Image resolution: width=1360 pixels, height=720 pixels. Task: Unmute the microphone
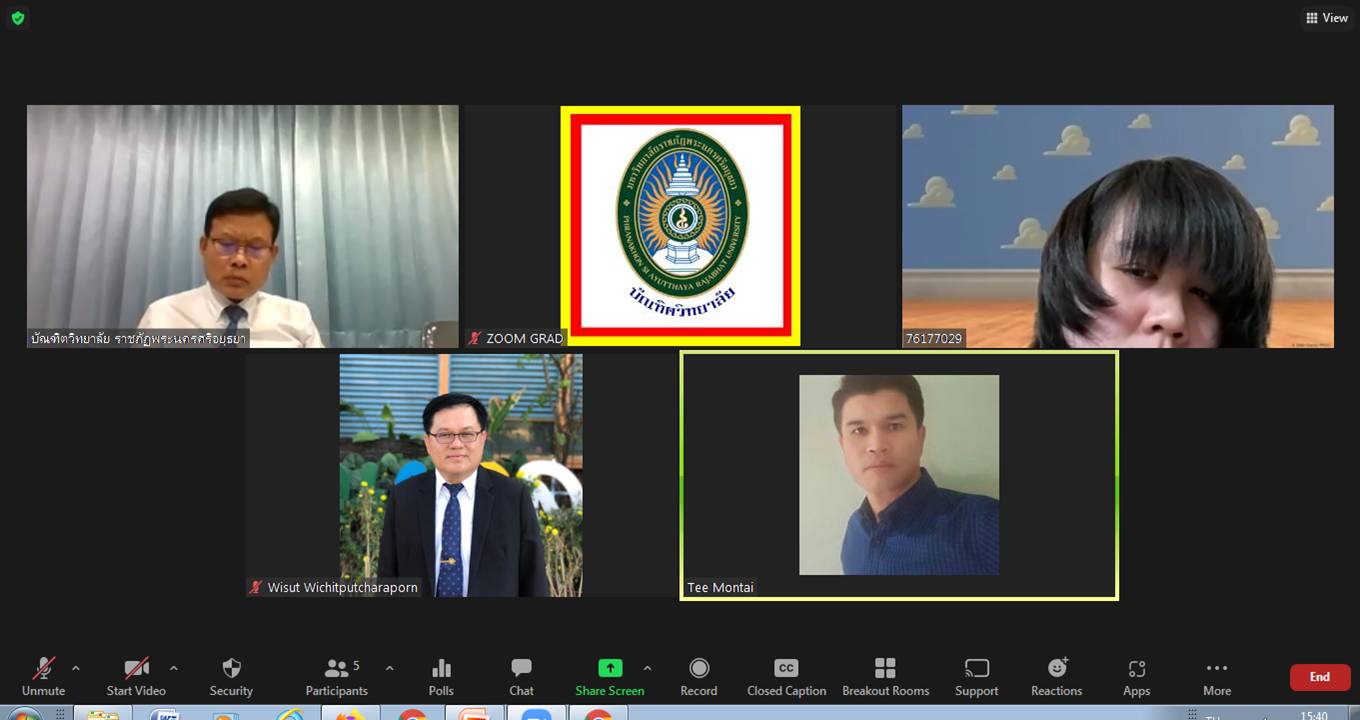(x=43, y=676)
